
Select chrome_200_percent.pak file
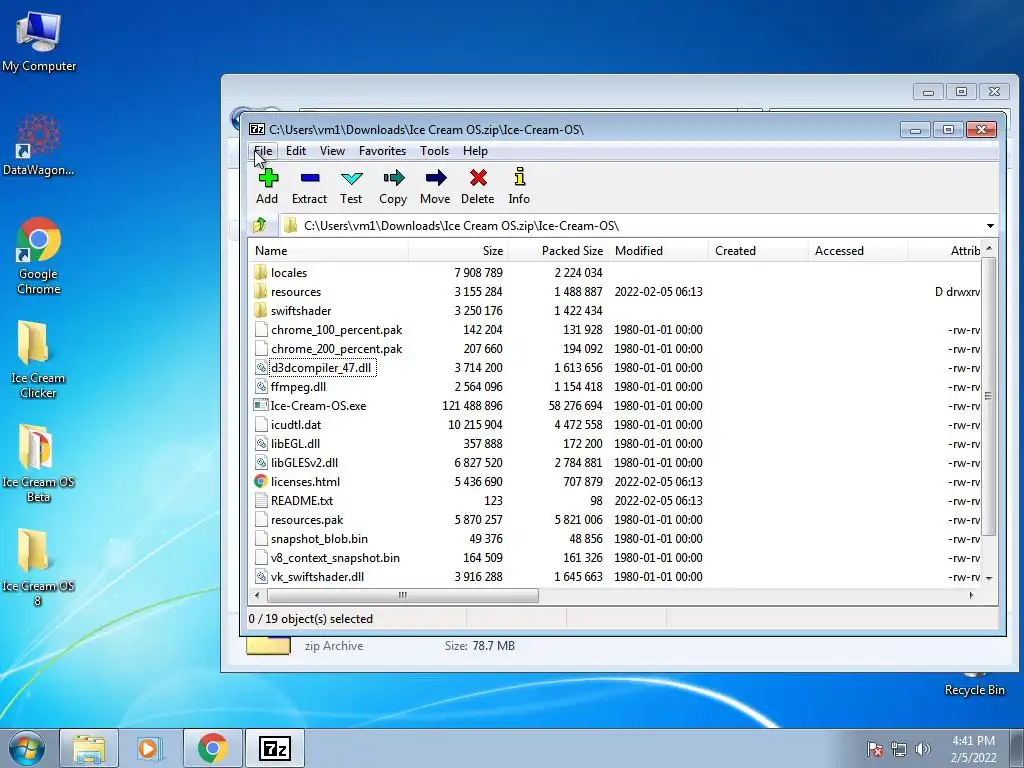[x=336, y=349]
